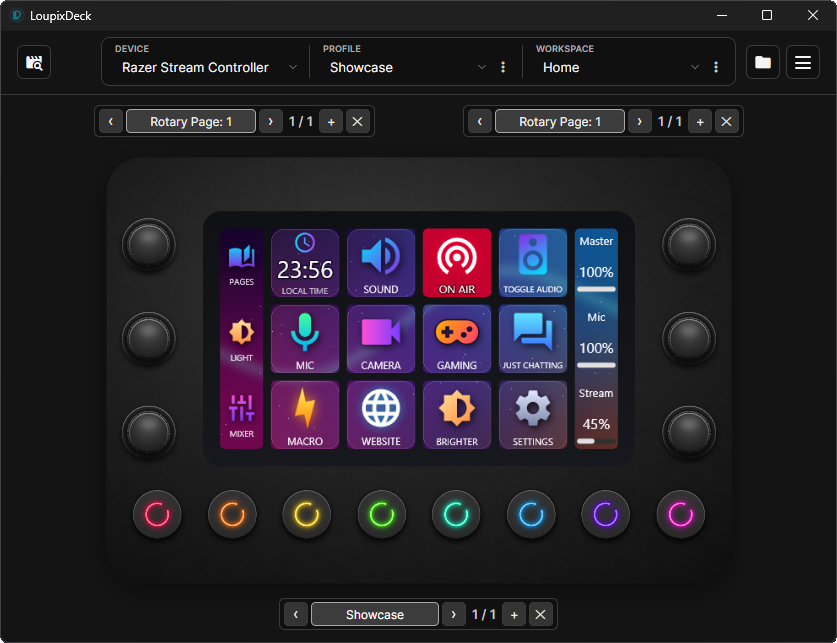Image resolution: width=837 pixels, height=643 pixels.
Task: Add a new left rotary page
Action: click(x=331, y=121)
